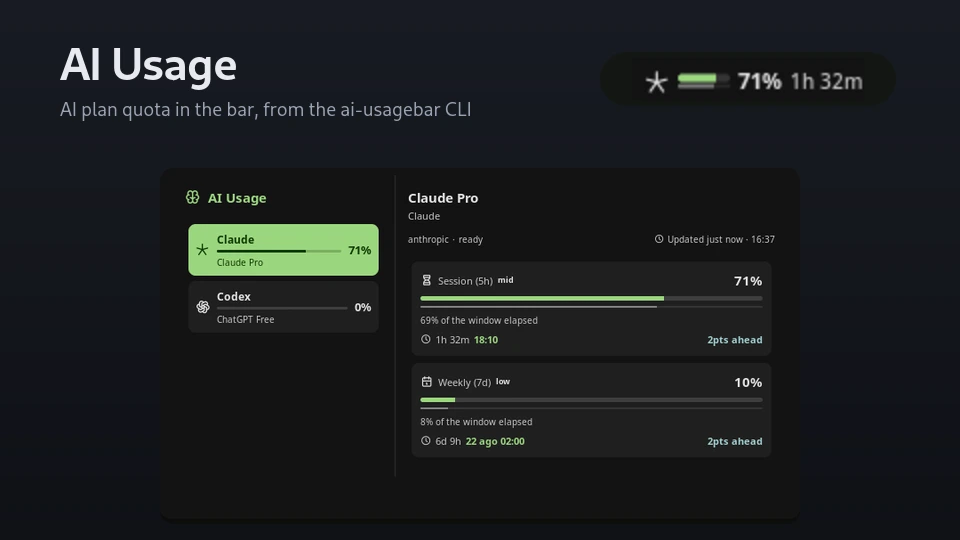Click 'Claude Pro' label in sidebar card
This screenshot has height=540, width=960.
pos(240,263)
